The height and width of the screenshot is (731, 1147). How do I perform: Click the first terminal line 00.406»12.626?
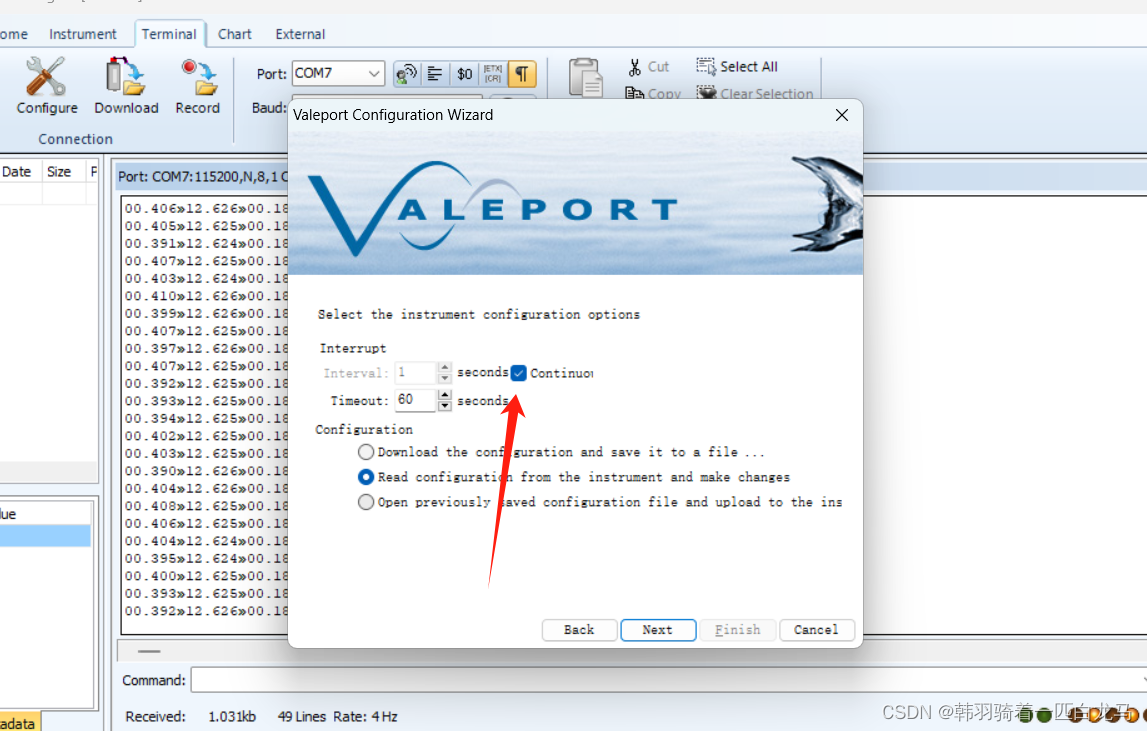(x=206, y=209)
